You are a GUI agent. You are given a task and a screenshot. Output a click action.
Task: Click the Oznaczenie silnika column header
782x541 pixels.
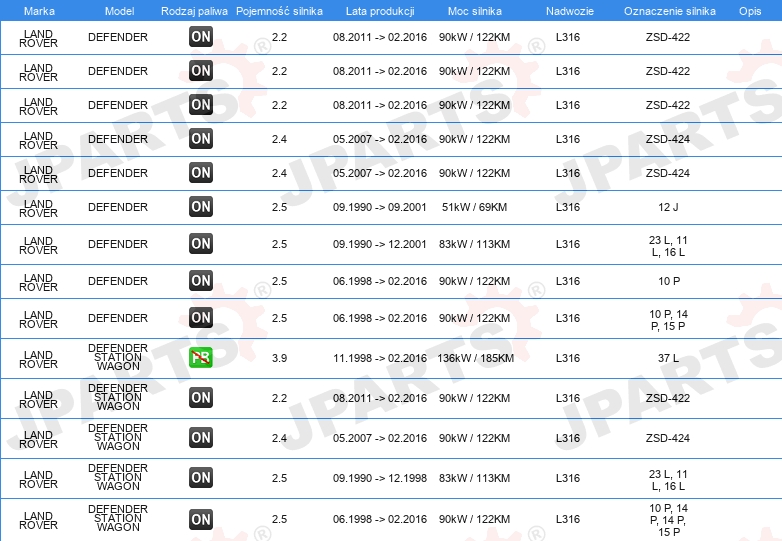670,11
